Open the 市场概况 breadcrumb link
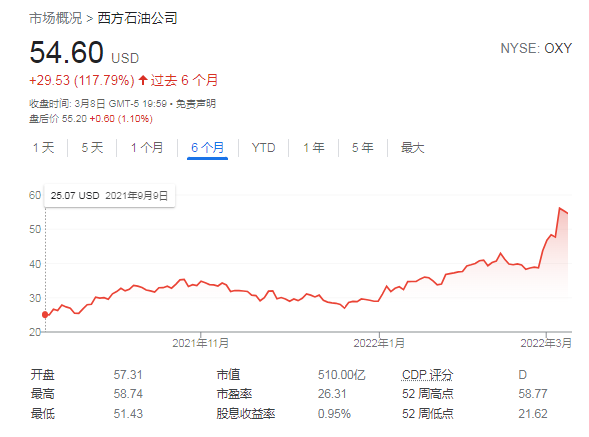Screen dimensions: 589x437 pyautogui.click(x=56, y=18)
